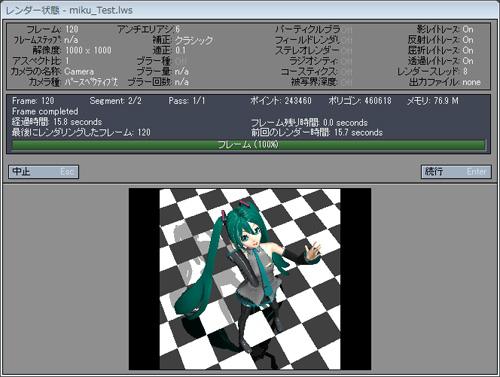Click the 続行 (Continue) button

coord(456,172)
